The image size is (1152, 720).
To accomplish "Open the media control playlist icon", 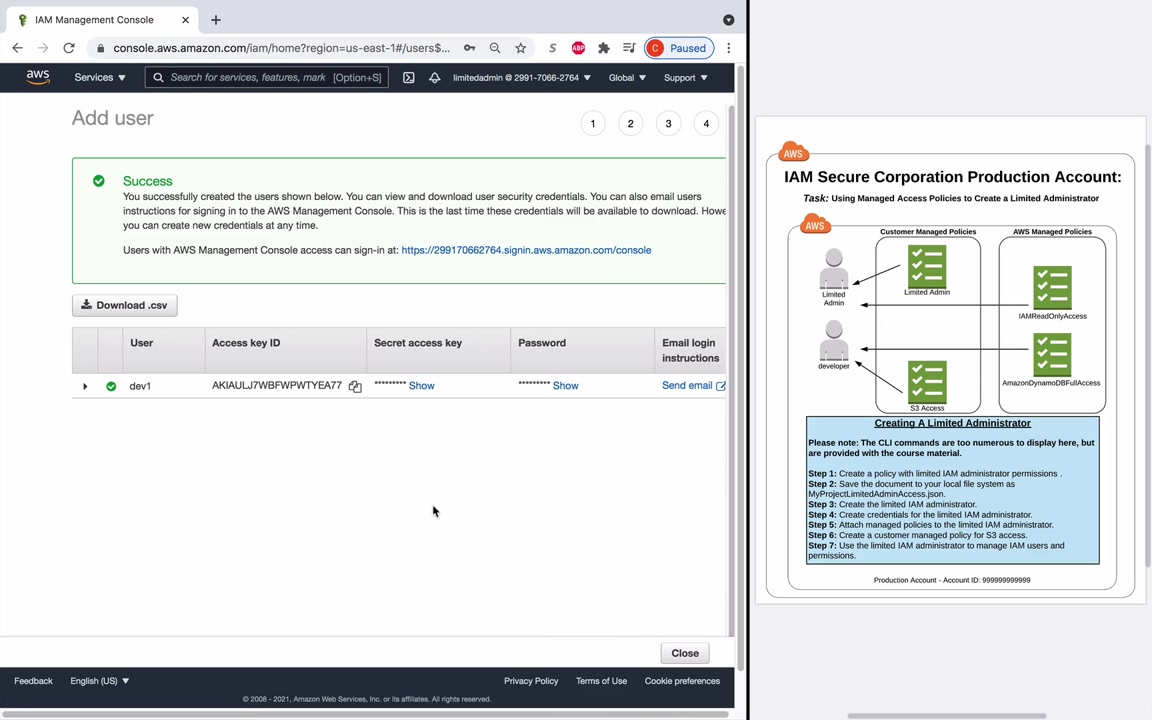I will pos(629,48).
